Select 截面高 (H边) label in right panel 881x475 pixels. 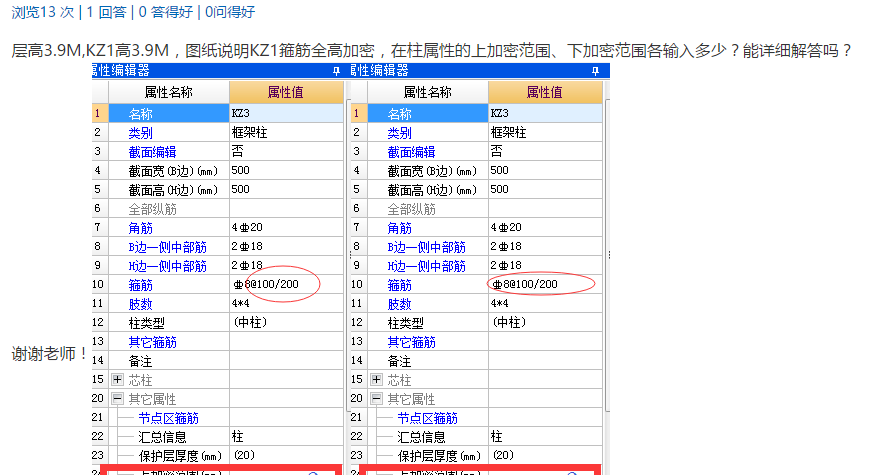click(432, 190)
